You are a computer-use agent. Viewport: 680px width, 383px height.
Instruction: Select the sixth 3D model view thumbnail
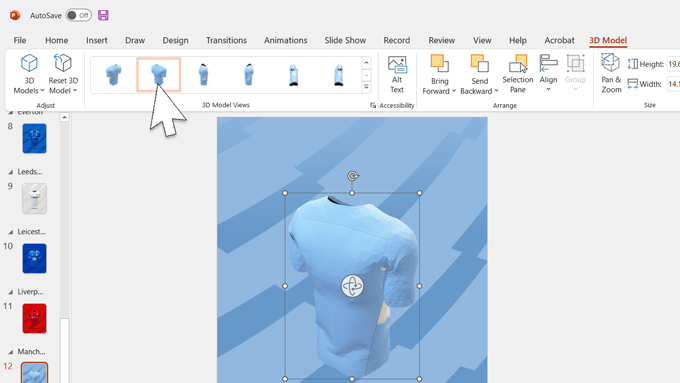point(339,75)
